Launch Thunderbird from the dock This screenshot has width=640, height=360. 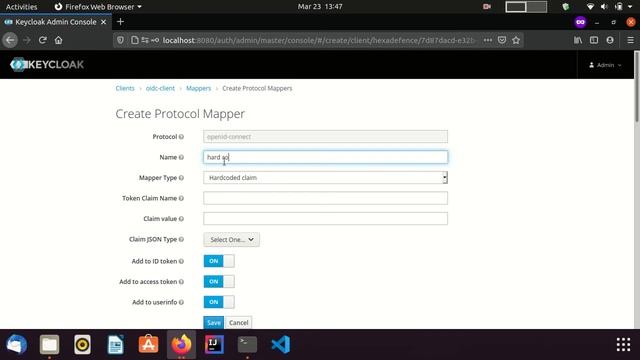(16, 344)
